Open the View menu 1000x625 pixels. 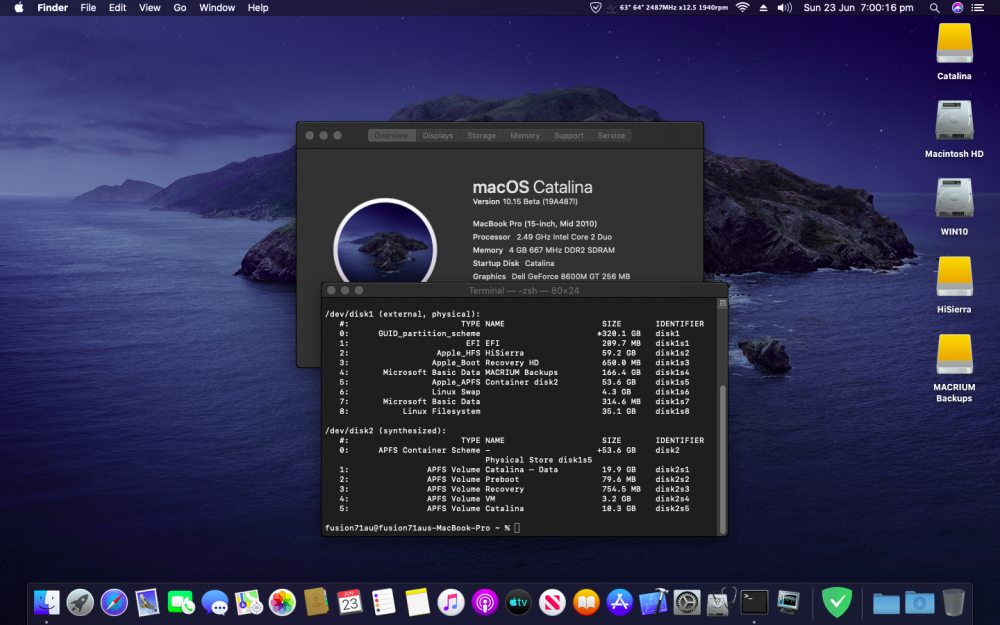pyautogui.click(x=150, y=8)
